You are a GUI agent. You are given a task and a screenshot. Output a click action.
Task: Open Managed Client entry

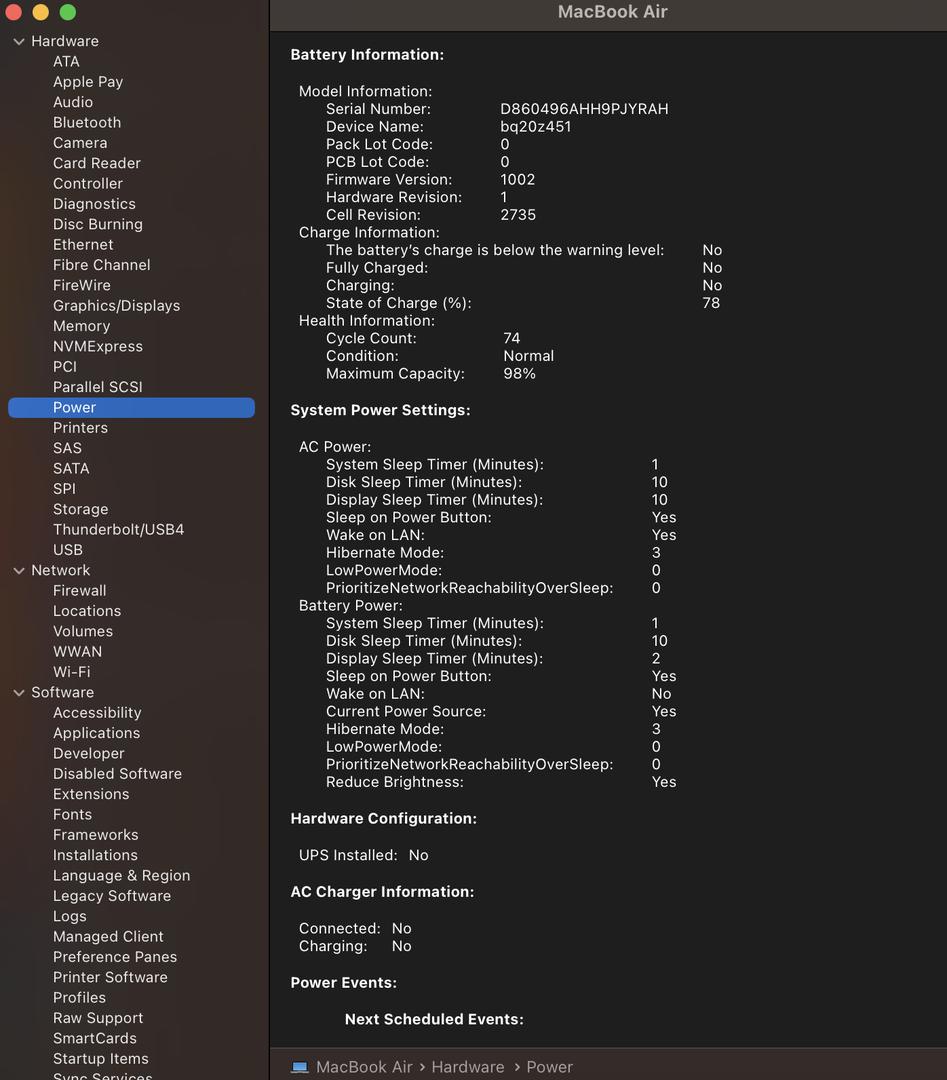[108, 937]
